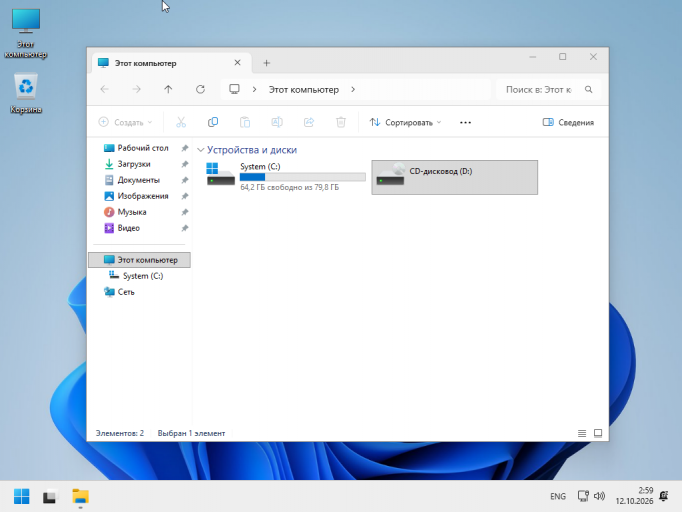The width and height of the screenshot is (682, 512).
Task: Open Task View on the taskbar
Action: click(50, 496)
